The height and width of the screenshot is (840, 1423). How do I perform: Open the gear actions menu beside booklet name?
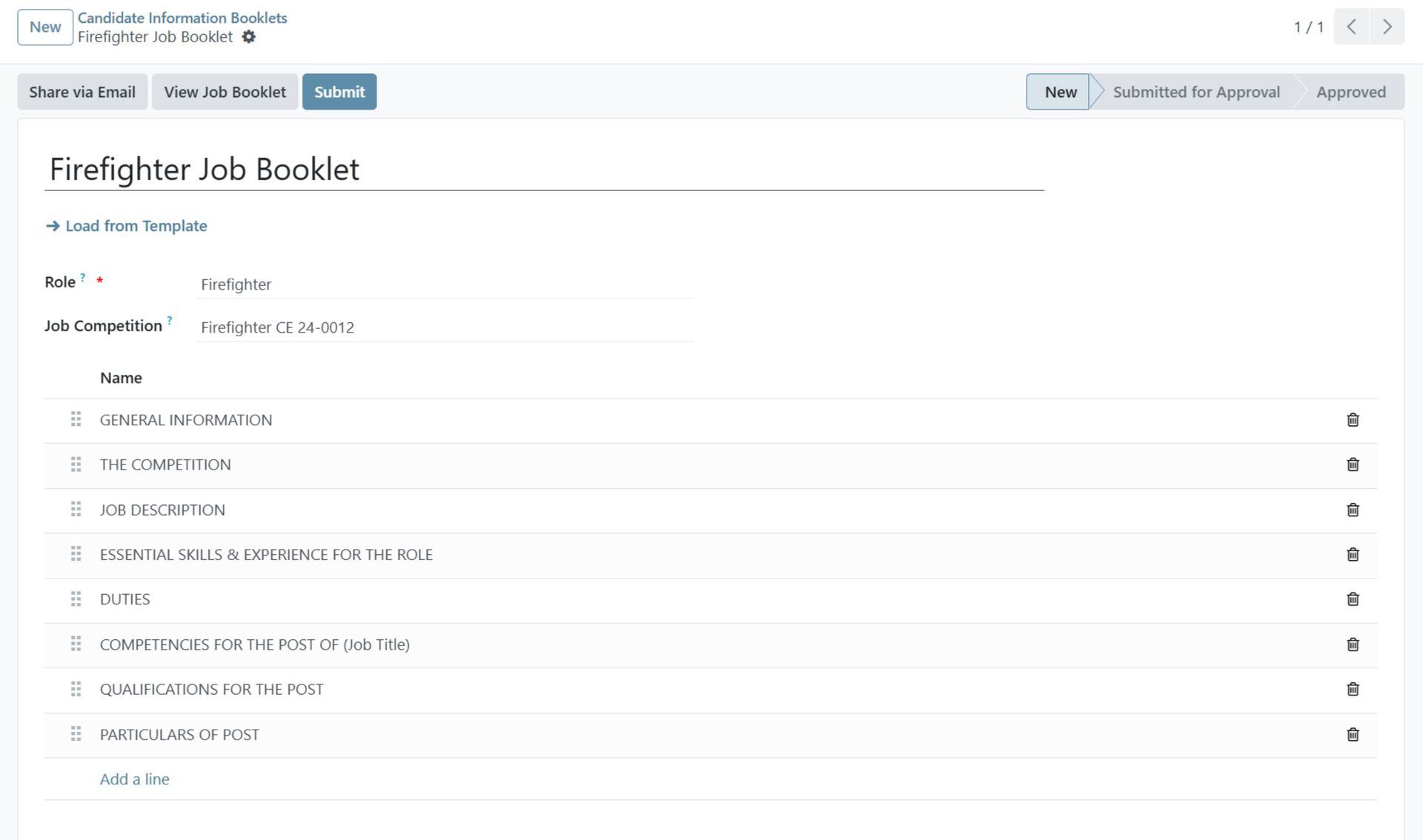[249, 37]
